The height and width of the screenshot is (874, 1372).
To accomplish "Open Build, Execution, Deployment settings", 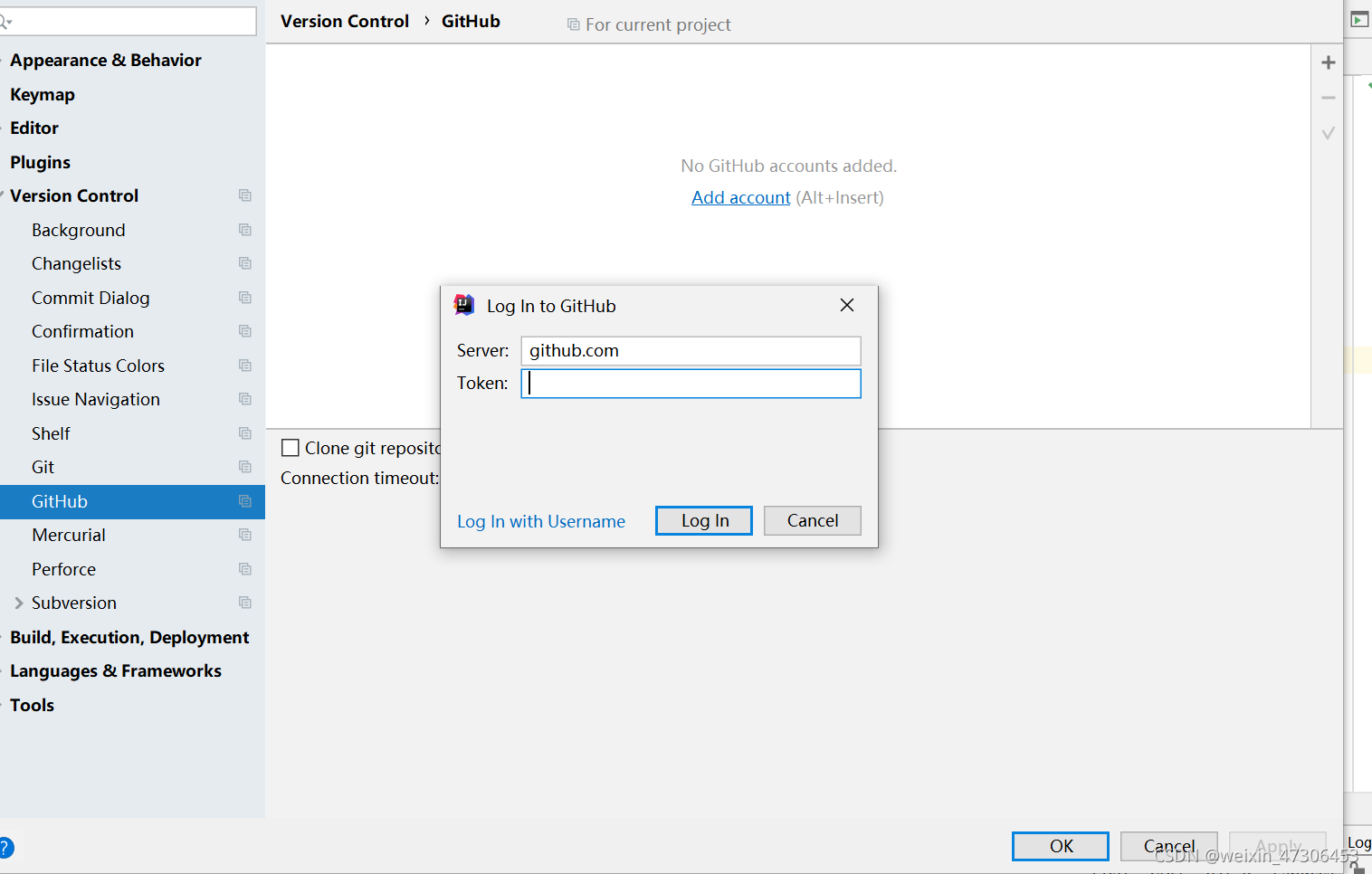I will coord(129,637).
